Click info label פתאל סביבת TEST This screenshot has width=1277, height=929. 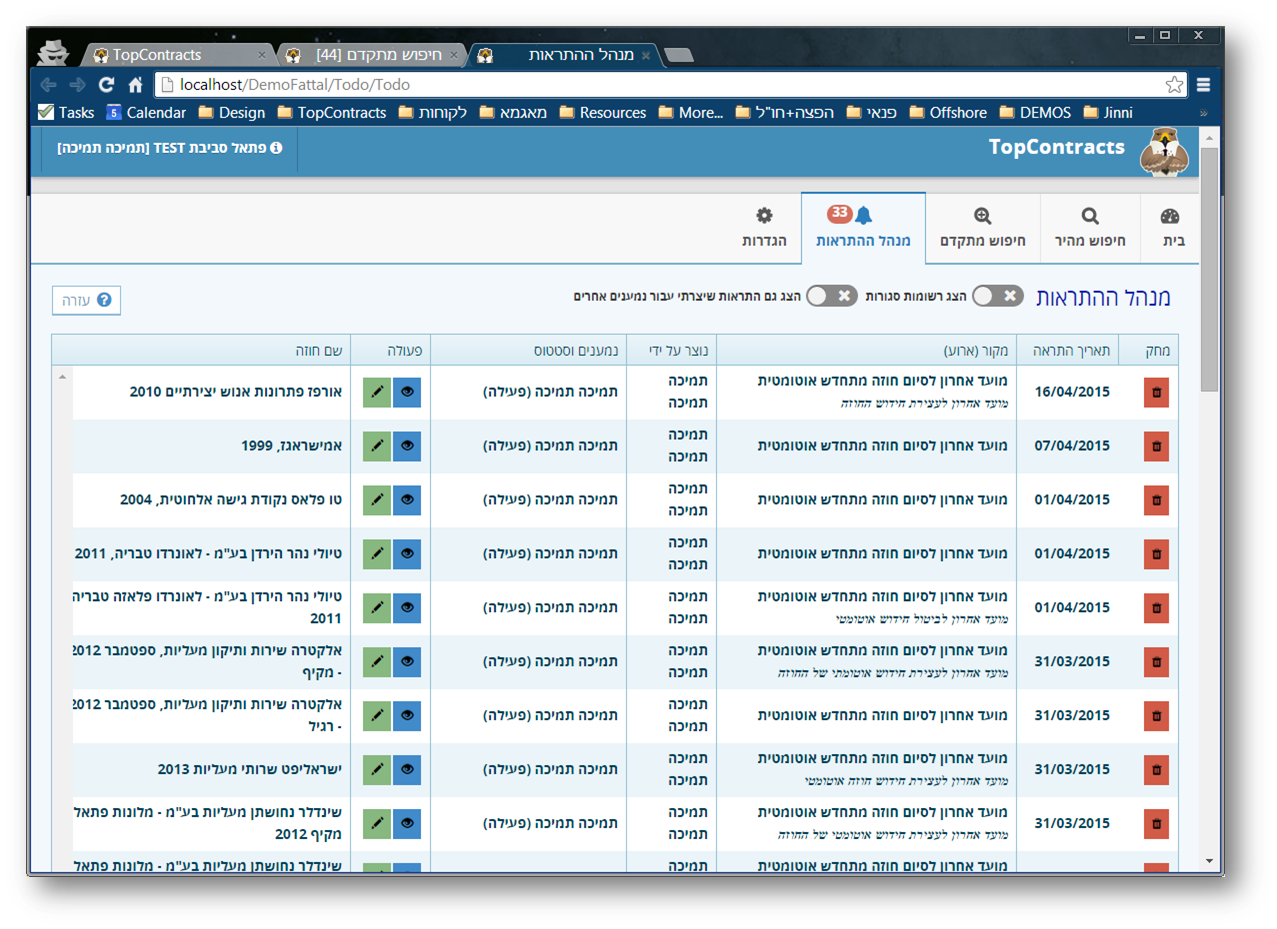(170, 148)
